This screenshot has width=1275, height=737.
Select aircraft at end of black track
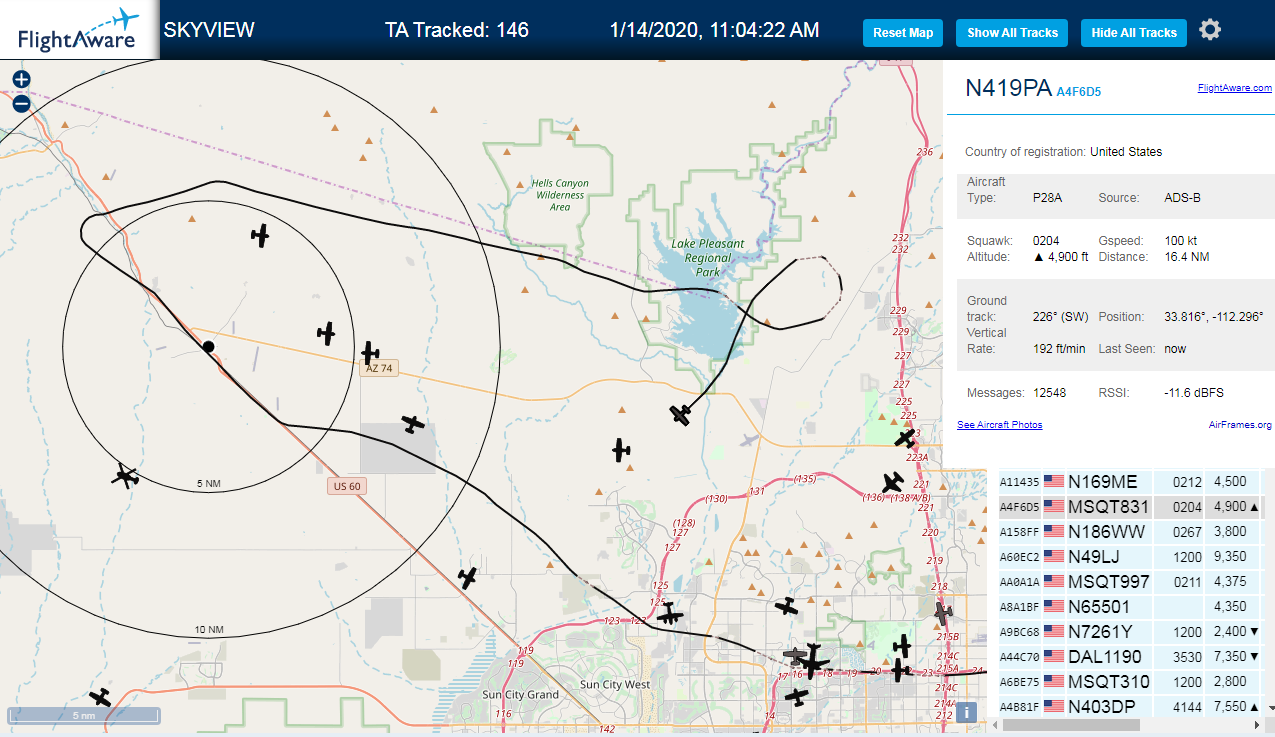(x=681, y=414)
